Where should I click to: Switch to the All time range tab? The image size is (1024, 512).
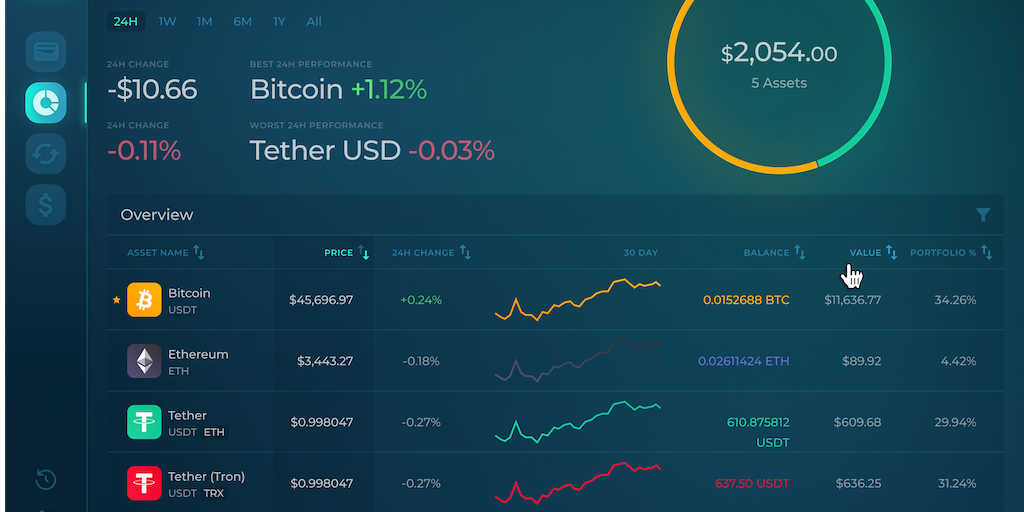(x=314, y=21)
